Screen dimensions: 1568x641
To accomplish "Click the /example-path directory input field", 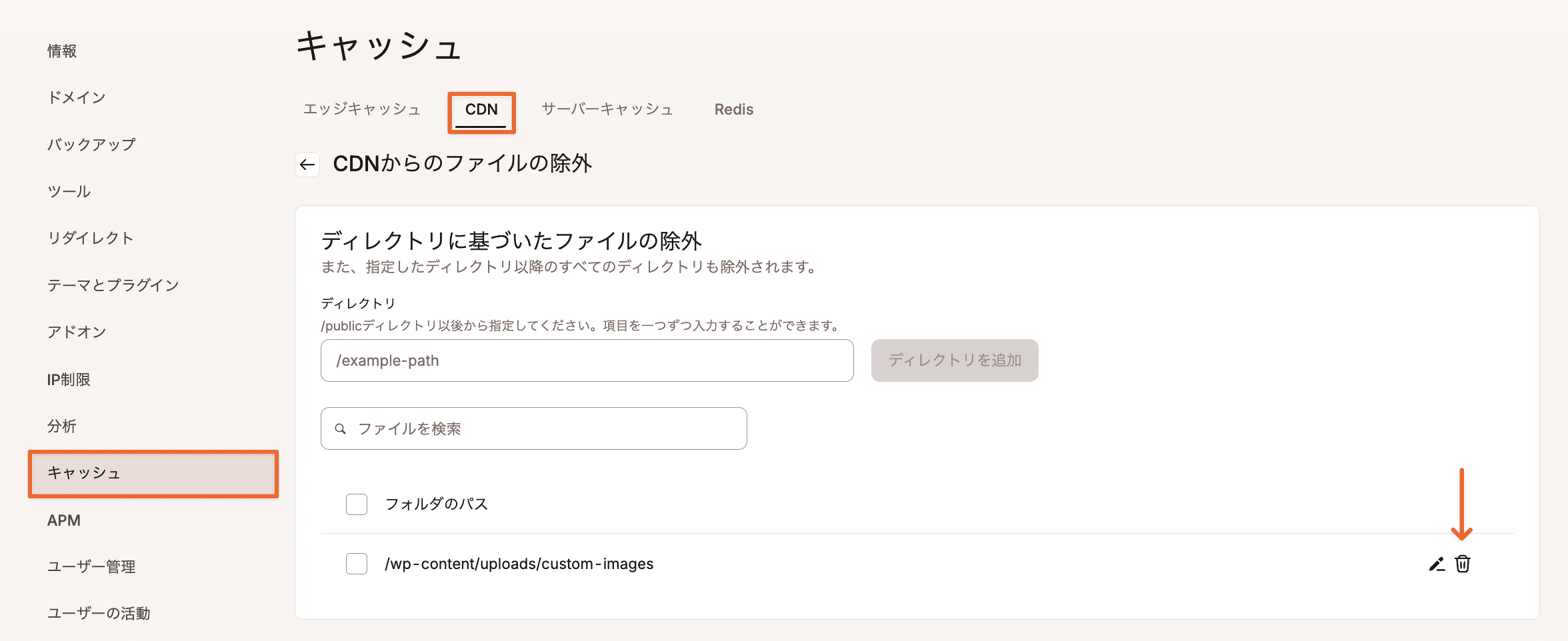I will 587,360.
